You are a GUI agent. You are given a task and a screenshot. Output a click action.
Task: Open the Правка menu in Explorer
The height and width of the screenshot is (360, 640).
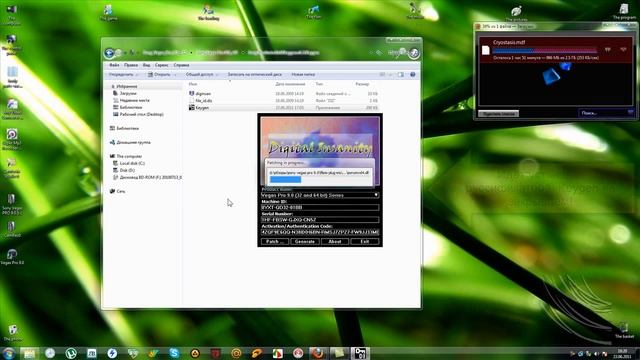click(131, 65)
